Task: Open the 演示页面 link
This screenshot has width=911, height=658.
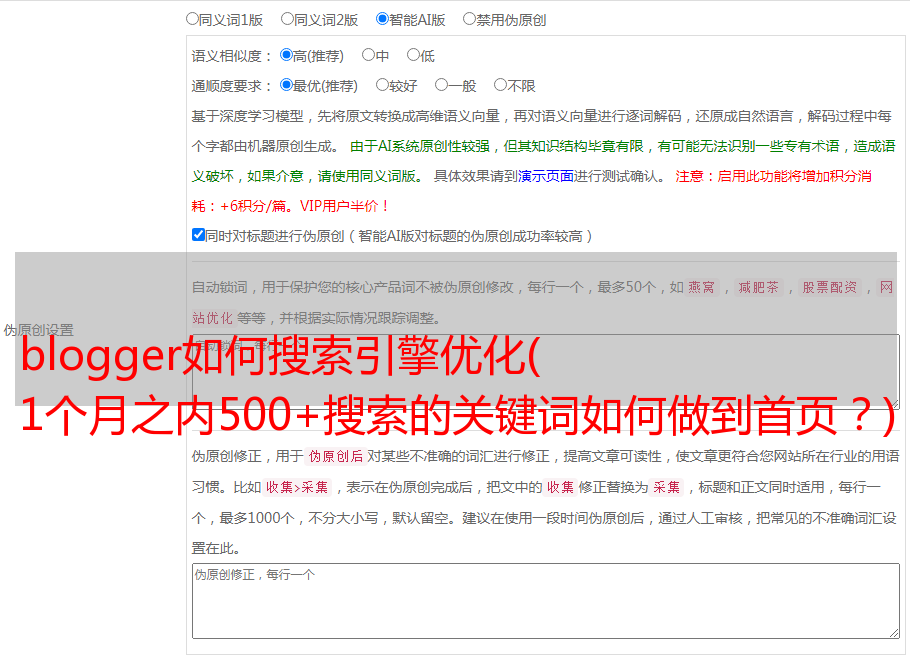Action: [x=545, y=176]
